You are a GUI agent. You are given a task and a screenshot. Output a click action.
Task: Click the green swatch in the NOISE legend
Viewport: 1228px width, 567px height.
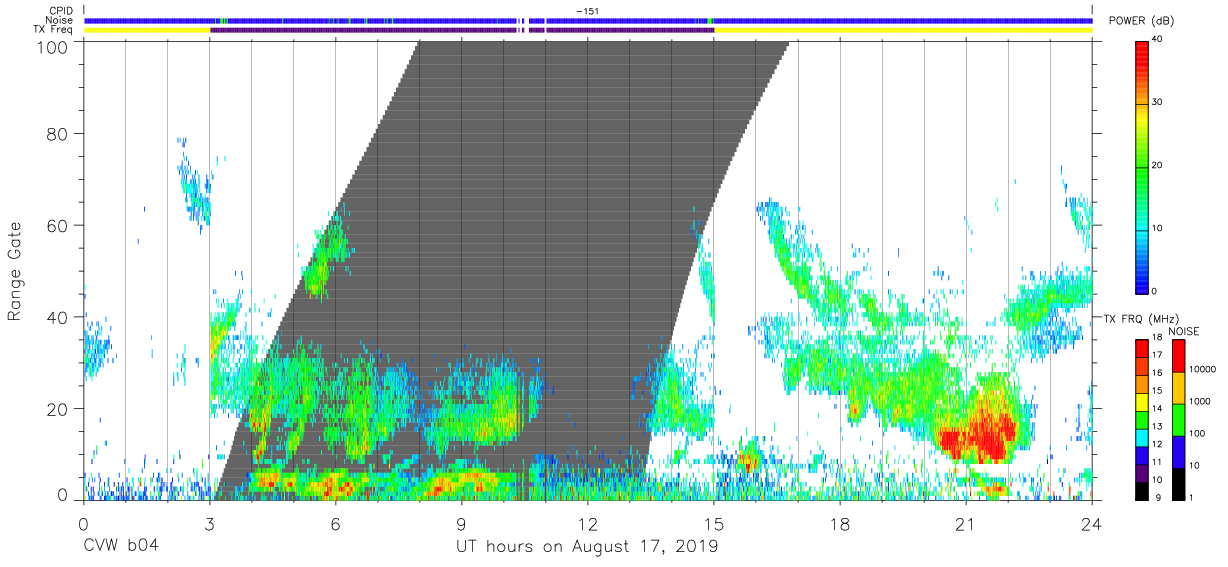tap(1178, 419)
